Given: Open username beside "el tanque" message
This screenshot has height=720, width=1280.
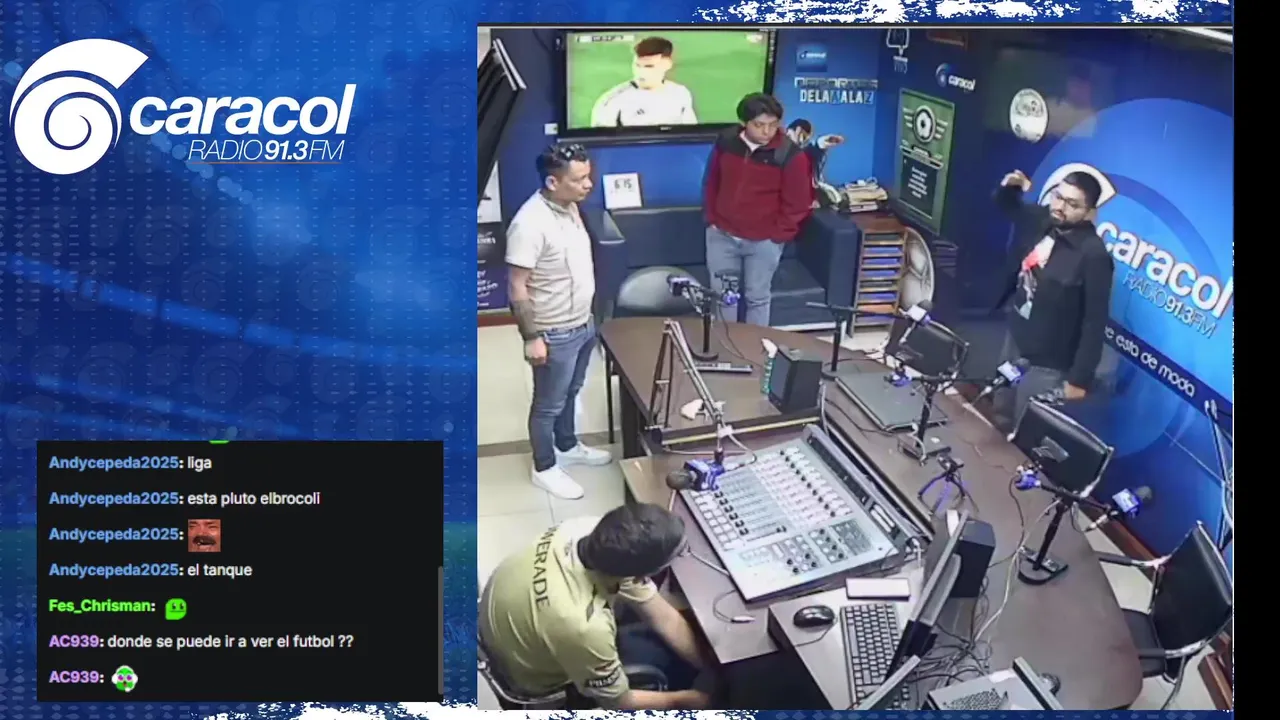Looking at the screenshot, I should click(115, 570).
